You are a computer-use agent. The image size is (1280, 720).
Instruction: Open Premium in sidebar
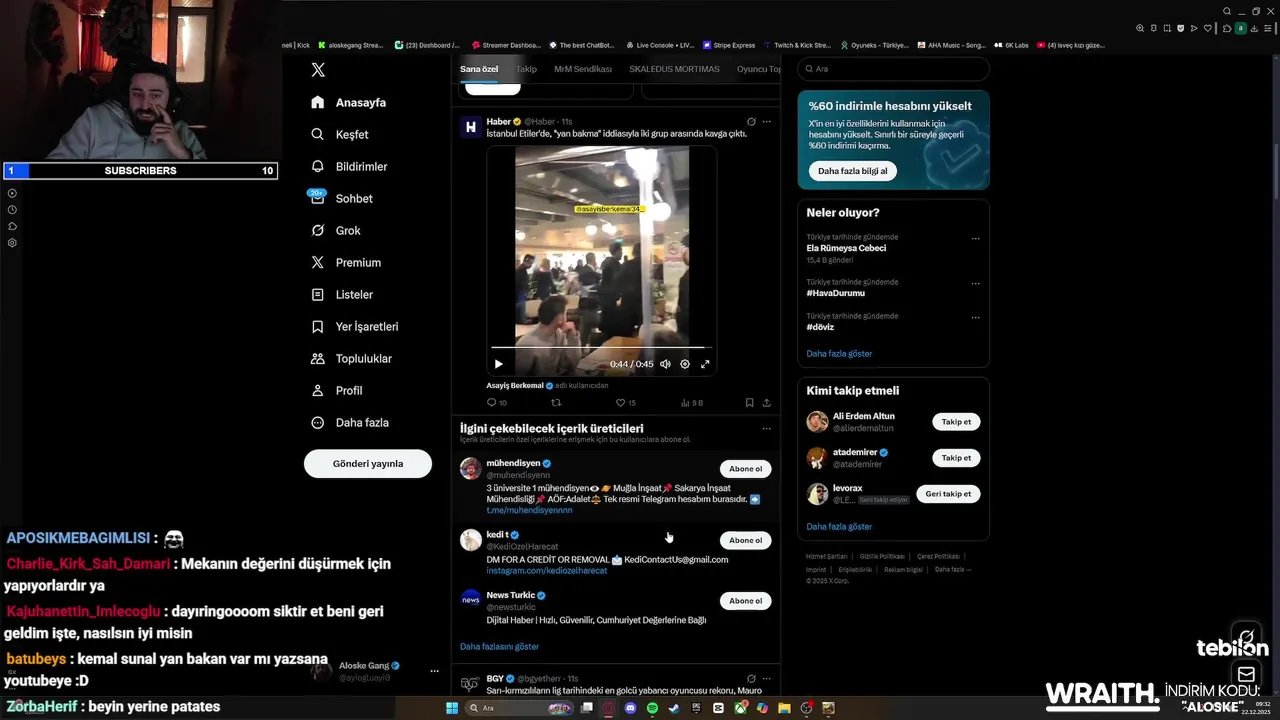tap(345, 262)
